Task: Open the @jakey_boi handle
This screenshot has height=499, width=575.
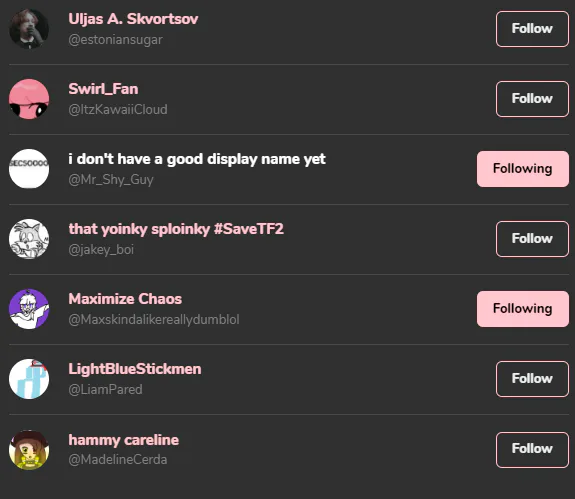Action: point(101,250)
